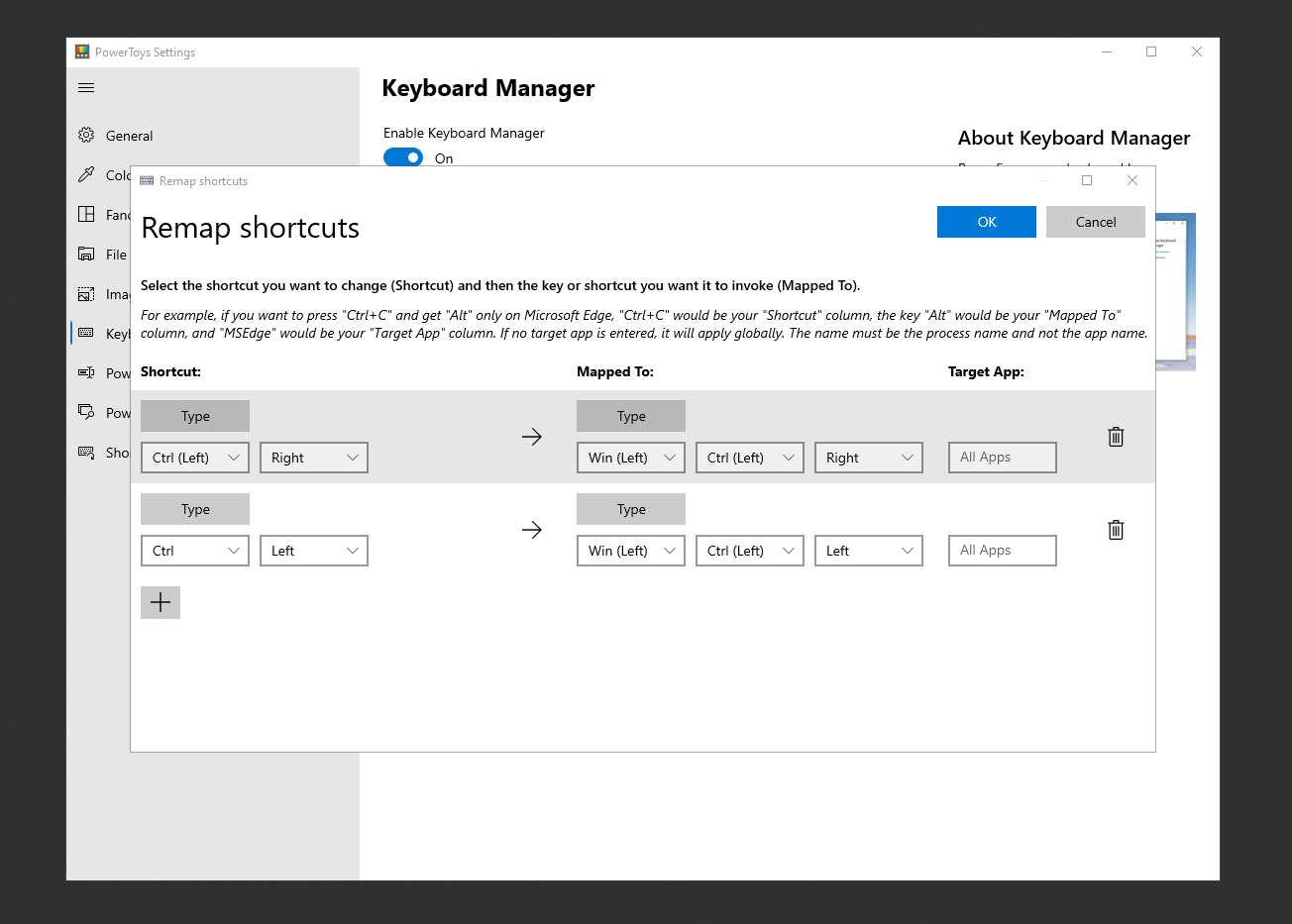Click the Color Picker eyedropper icon
The image size is (1292, 924).
[x=86, y=175]
